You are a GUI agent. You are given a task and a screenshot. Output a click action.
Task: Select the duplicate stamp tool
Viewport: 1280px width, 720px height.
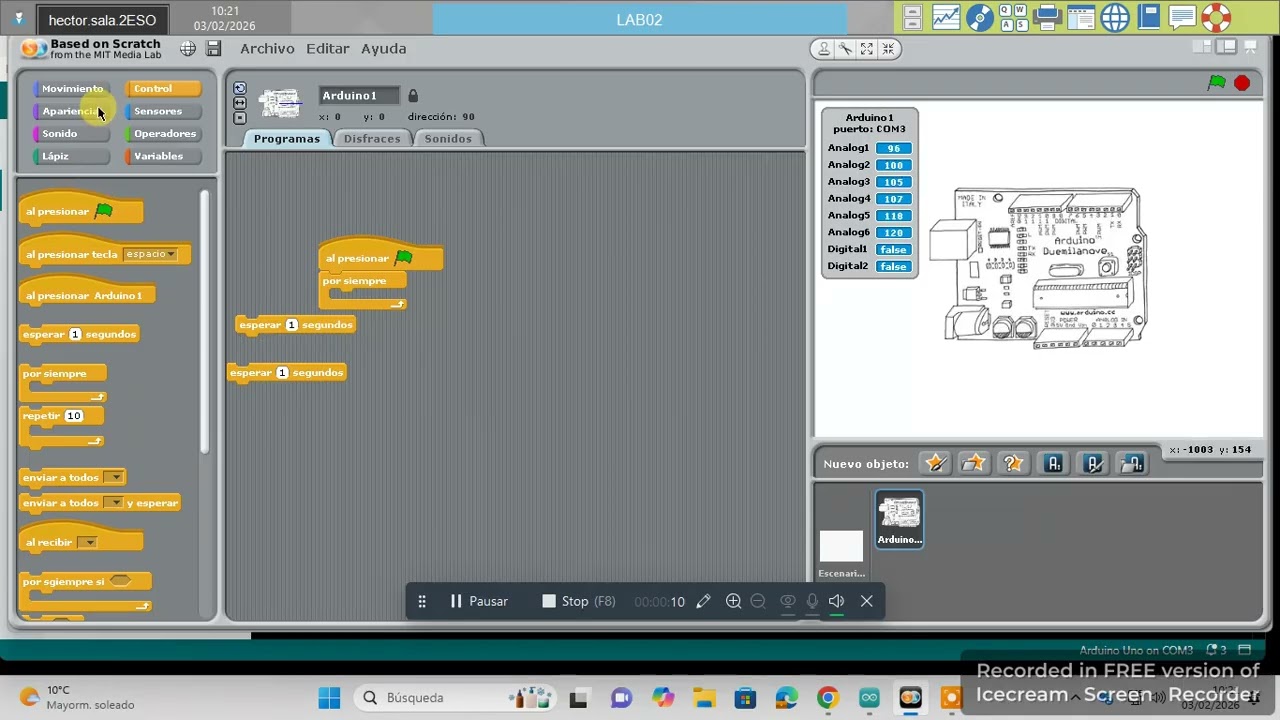(x=823, y=48)
